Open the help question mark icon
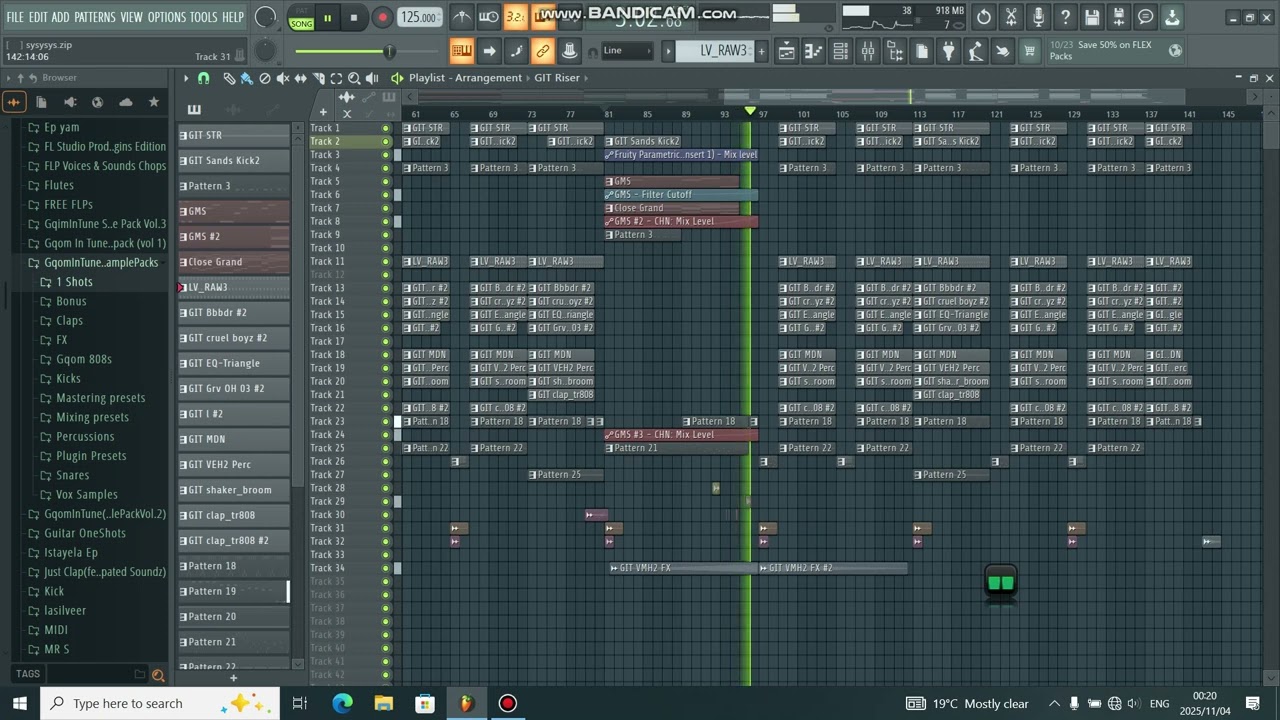This screenshot has height=720, width=1280. coord(1065,17)
